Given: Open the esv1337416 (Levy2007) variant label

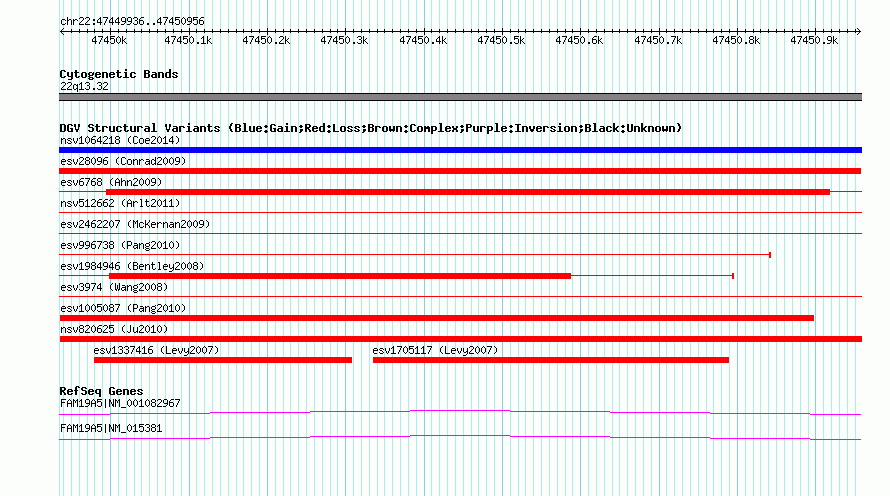Looking at the screenshot, I should pos(156,350).
